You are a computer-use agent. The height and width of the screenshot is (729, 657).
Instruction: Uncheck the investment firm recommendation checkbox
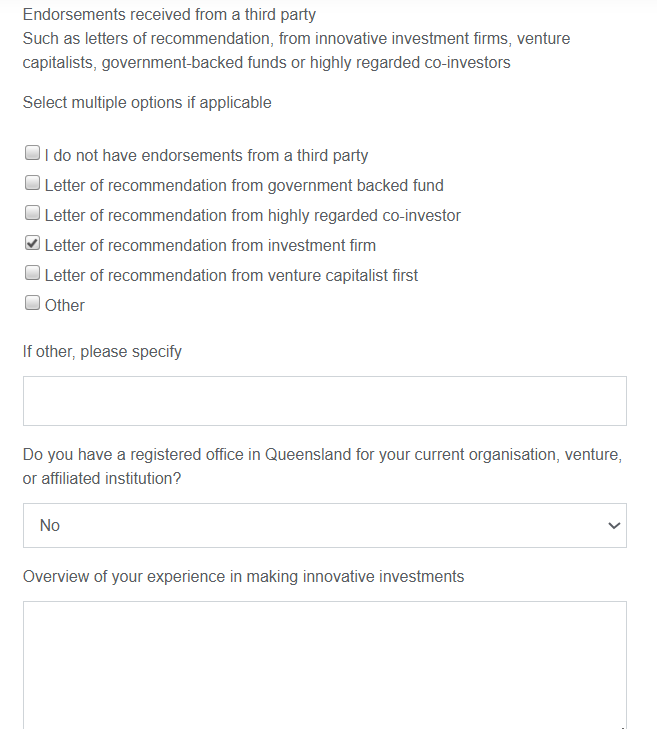click(33, 244)
